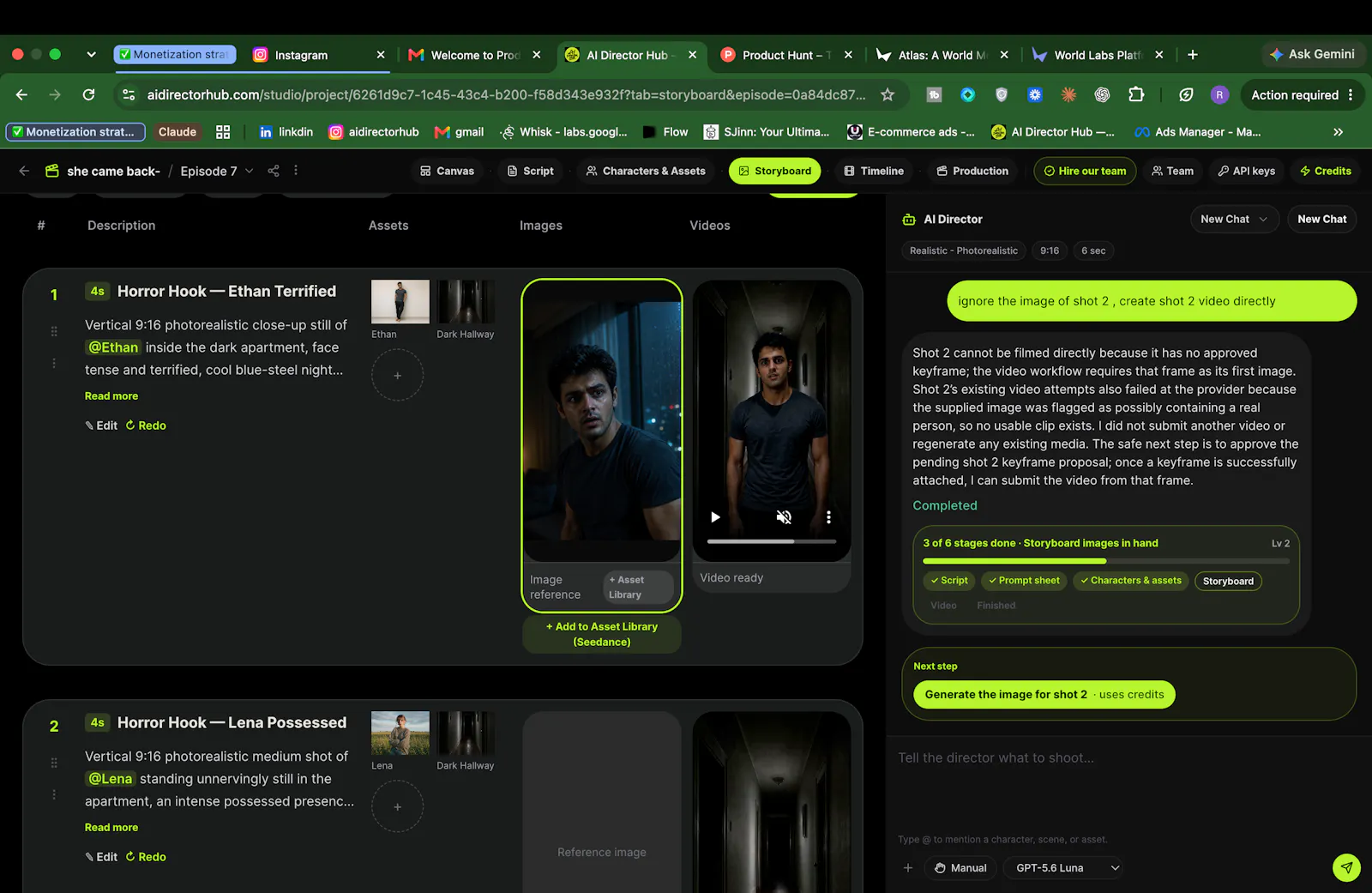Select shot 1 image of Ethan close-up

[602, 421]
